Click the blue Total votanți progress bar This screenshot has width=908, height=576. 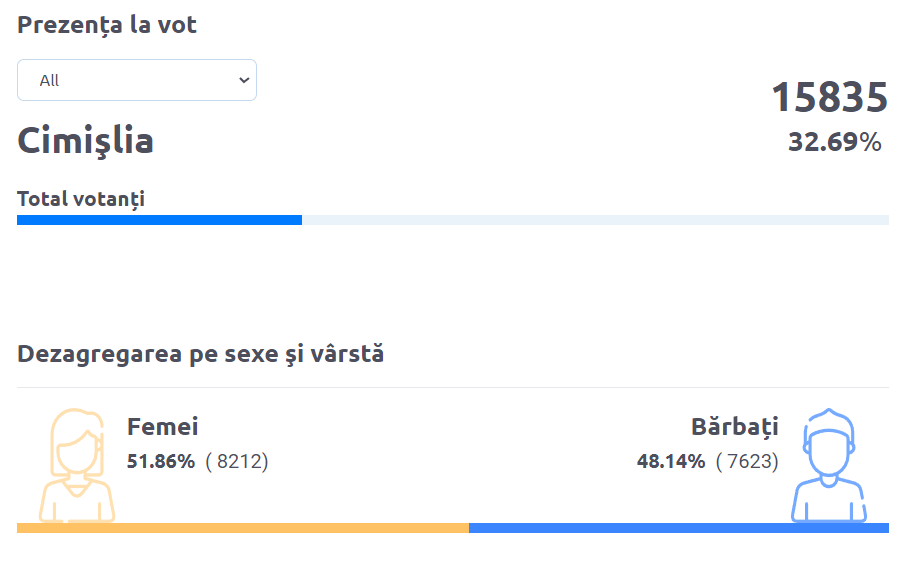[159, 220]
